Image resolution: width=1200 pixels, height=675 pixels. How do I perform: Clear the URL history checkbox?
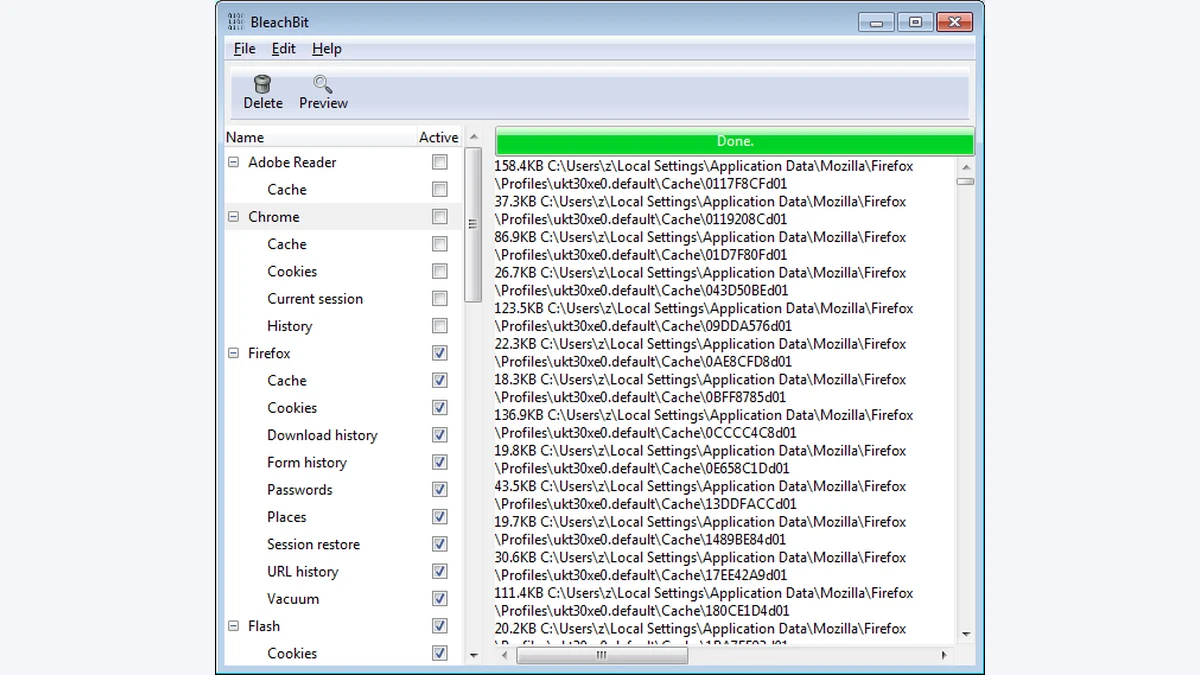click(440, 571)
